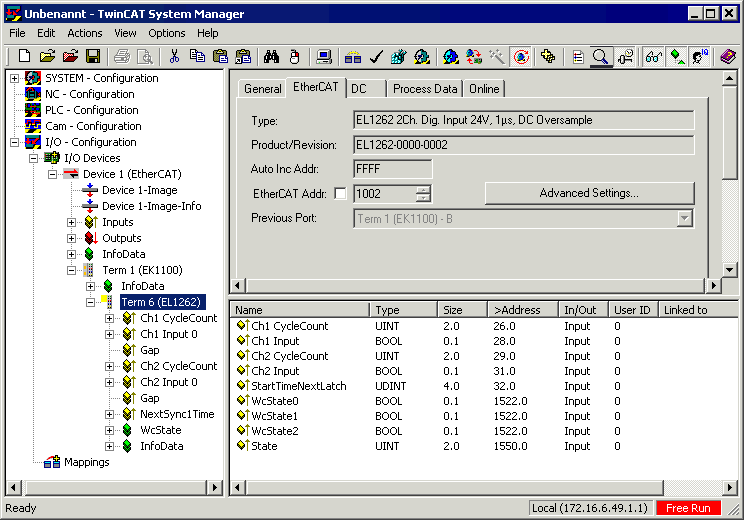Open the Options menu

click(167, 33)
